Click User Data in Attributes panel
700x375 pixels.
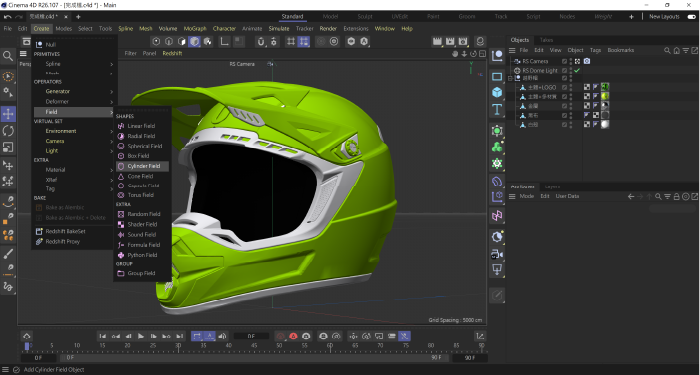567,196
